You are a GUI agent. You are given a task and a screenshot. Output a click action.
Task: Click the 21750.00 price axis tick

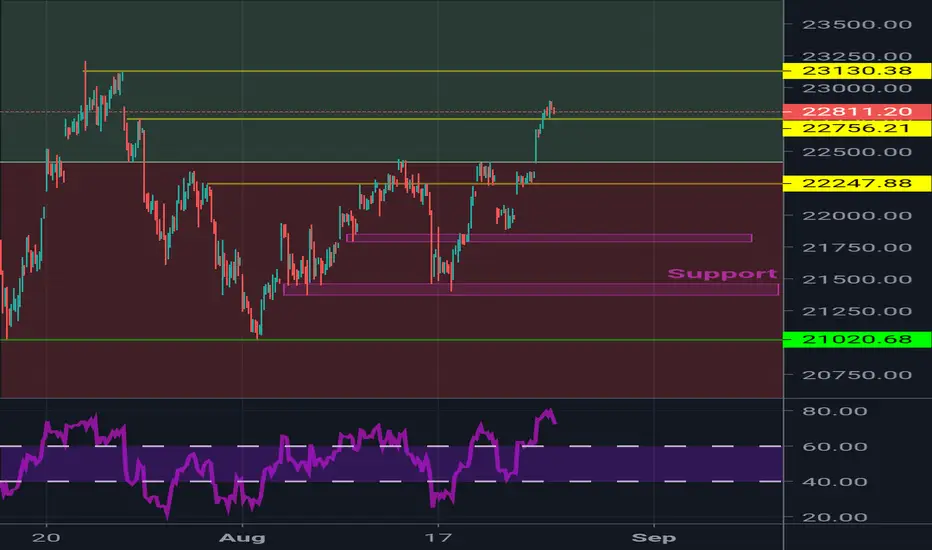tap(857, 247)
